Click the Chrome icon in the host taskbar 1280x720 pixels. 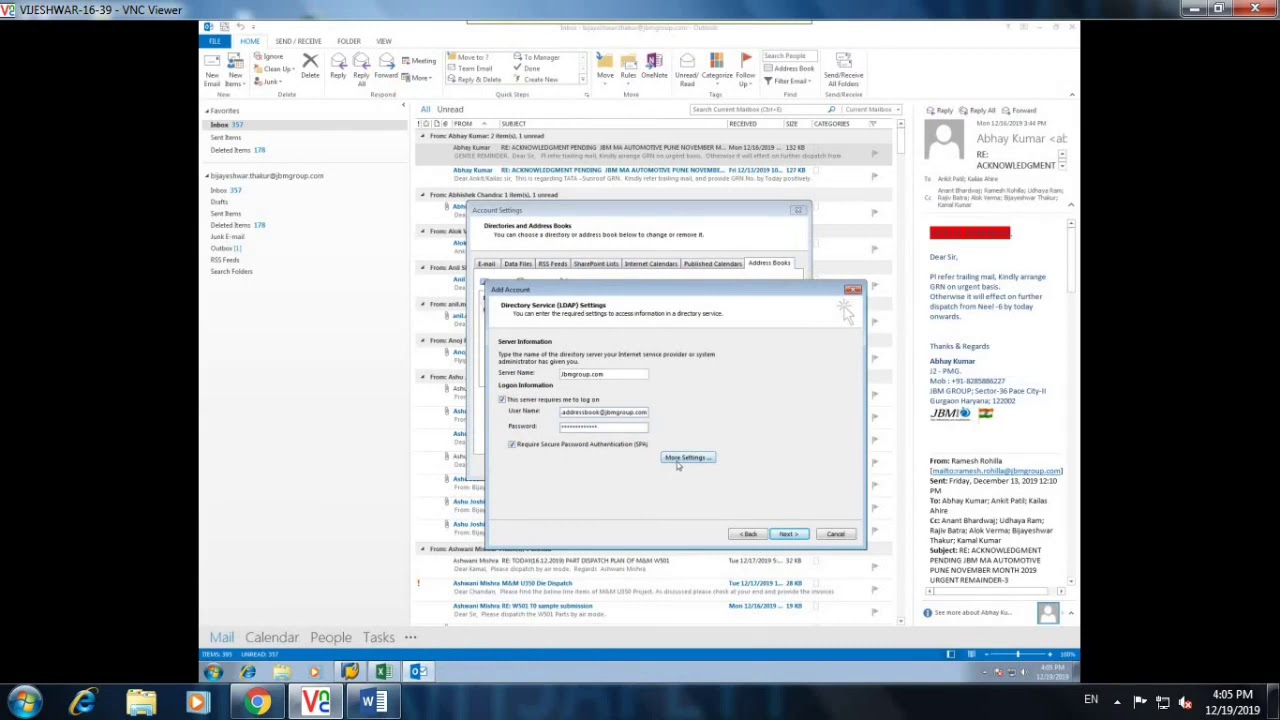coord(258,702)
